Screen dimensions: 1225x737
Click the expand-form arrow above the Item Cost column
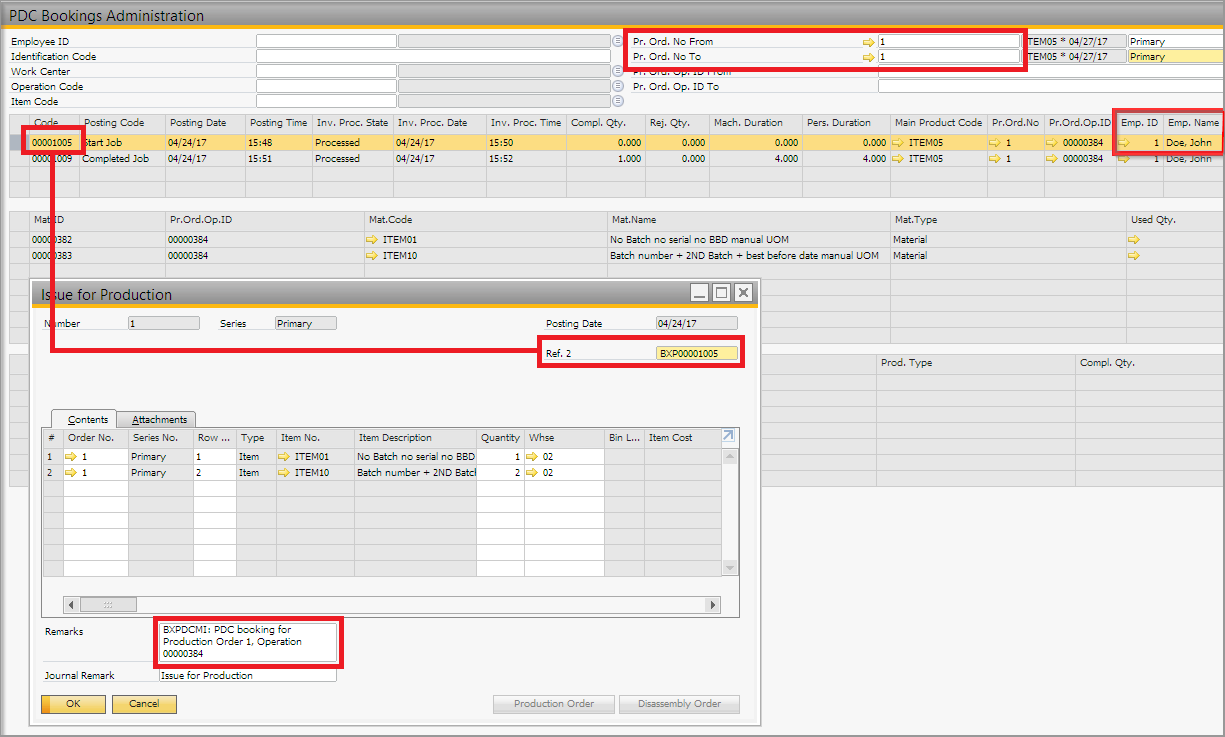tap(727, 436)
